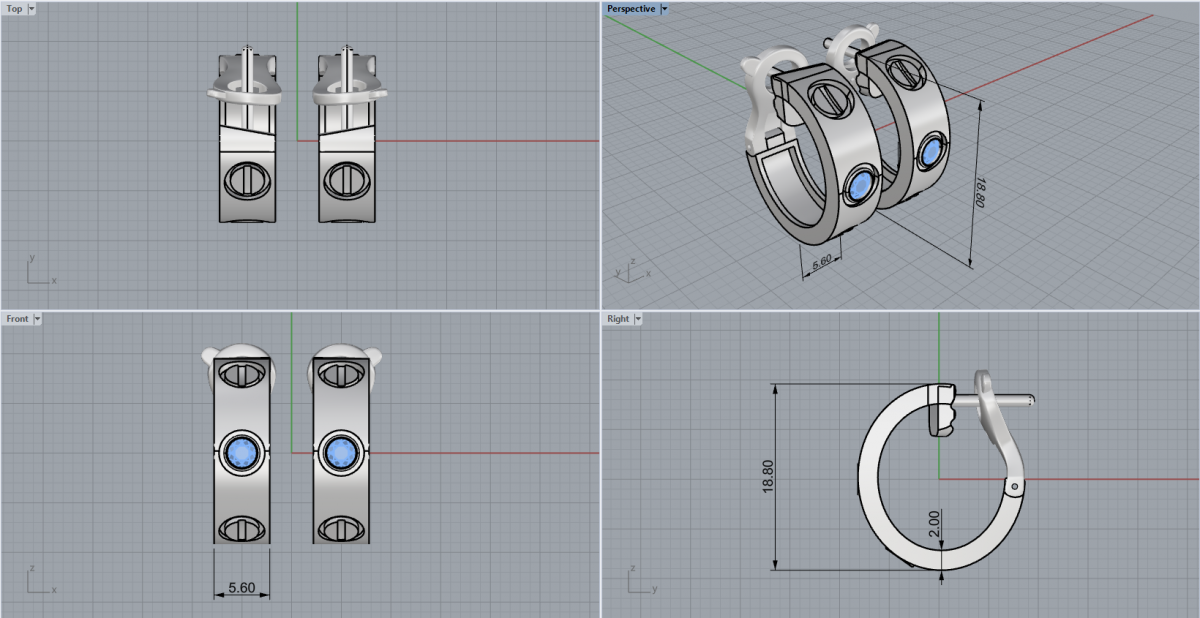The image size is (1200, 618).
Task: Click the axis icon in Right viewport
Action: click(x=638, y=581)
